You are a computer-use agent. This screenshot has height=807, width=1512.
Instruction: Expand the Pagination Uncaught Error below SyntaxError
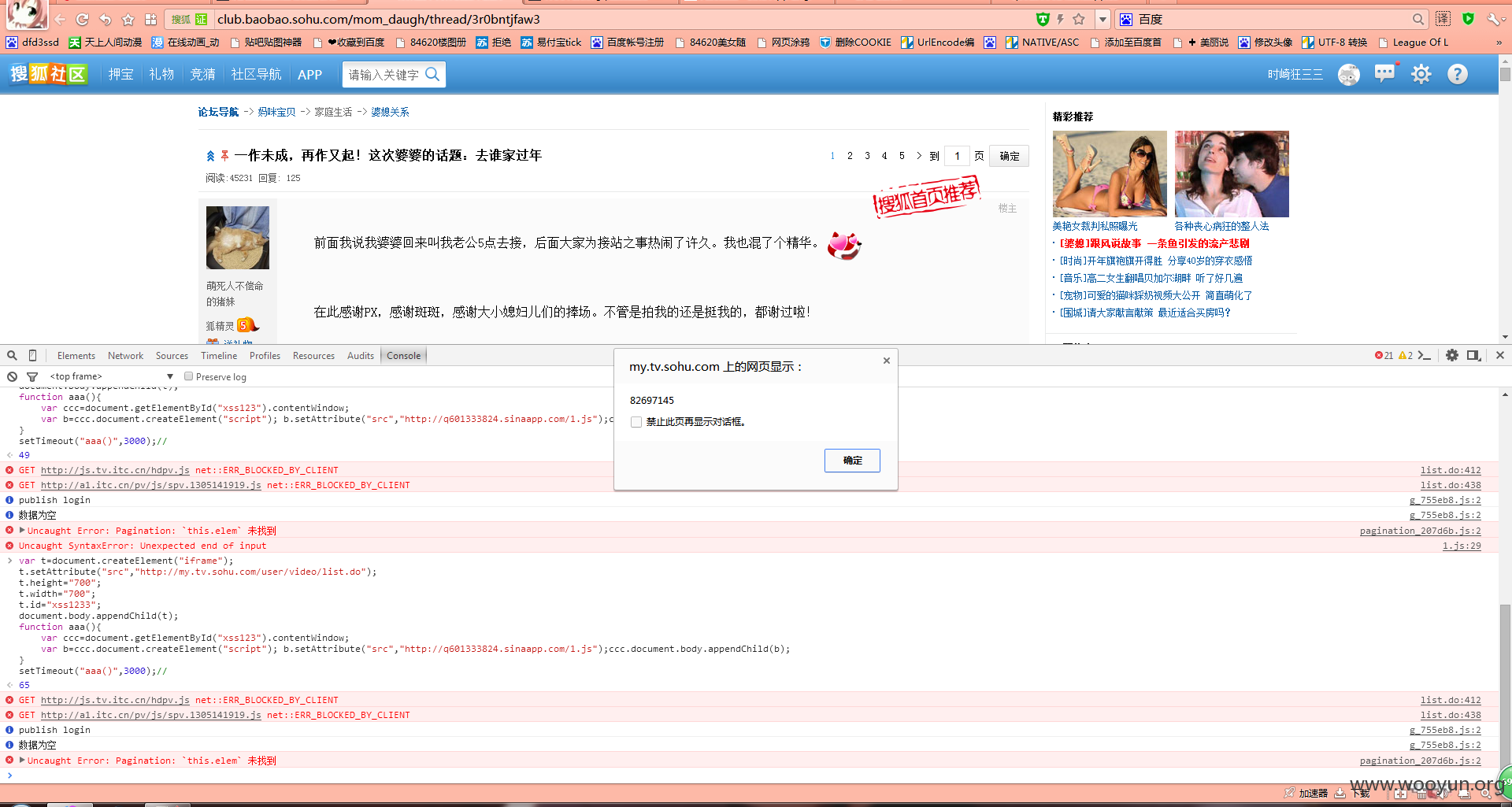tap(22, 530)
